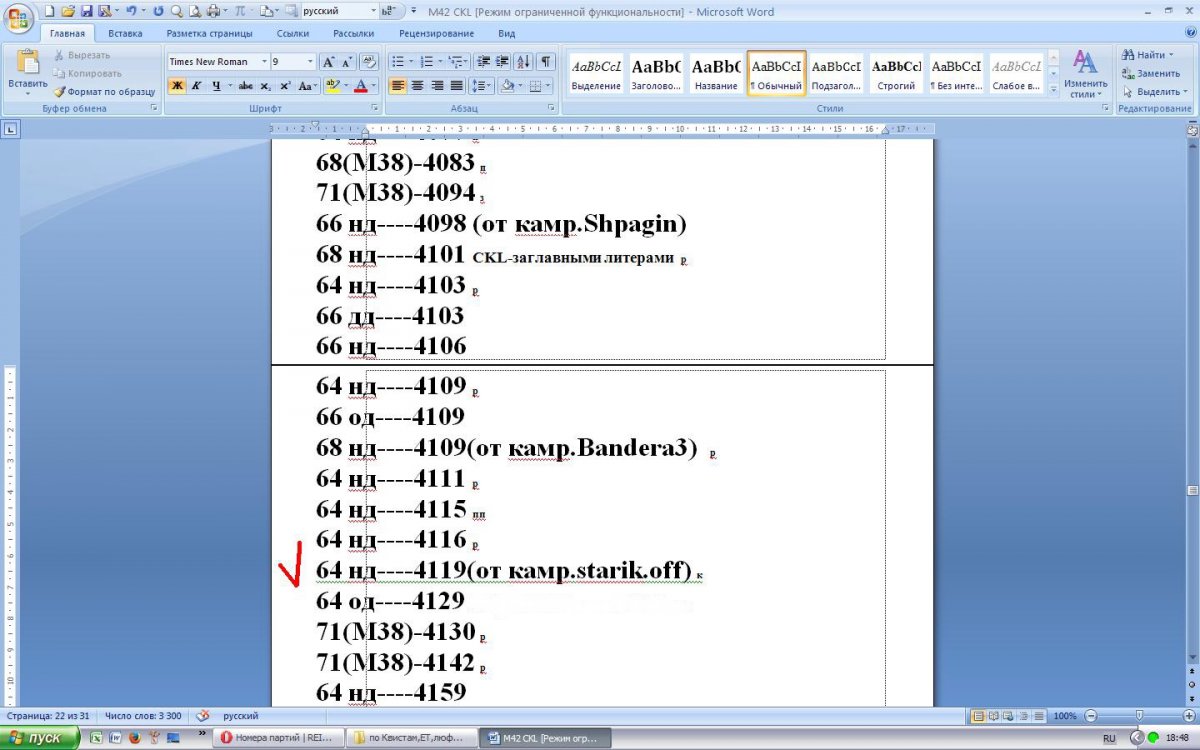Switch to the Вставка tab
Screen dimensions: 1200x750
tap(125, 33)
